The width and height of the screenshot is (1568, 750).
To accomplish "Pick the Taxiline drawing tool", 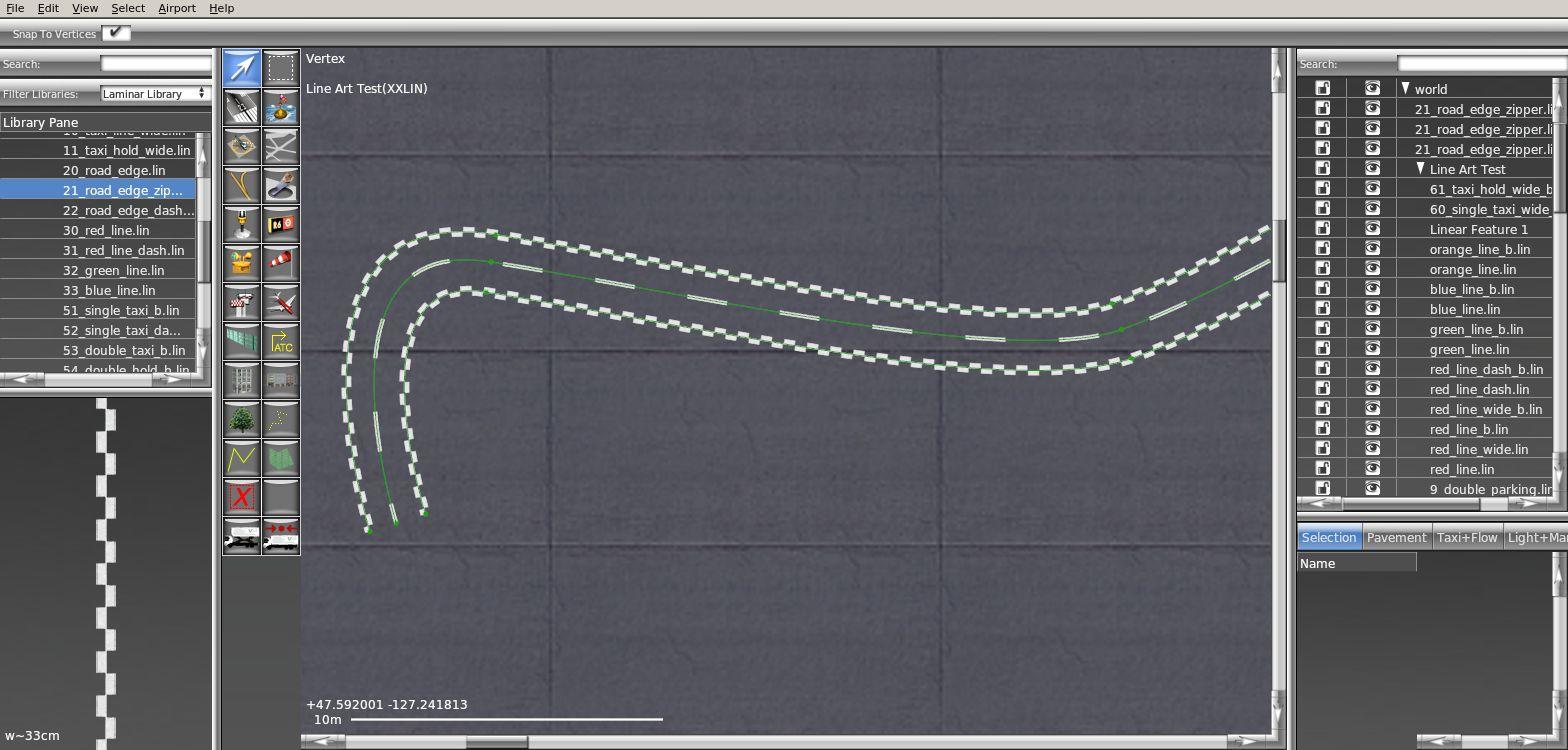I will 241,185.
